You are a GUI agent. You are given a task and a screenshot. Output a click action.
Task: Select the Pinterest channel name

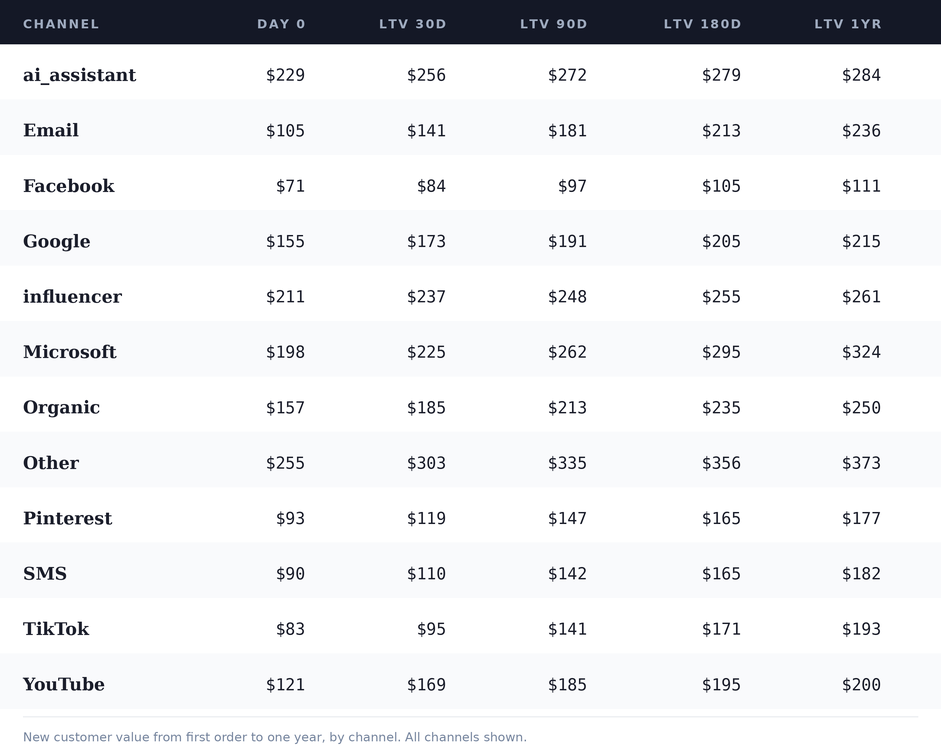point(68,518)
